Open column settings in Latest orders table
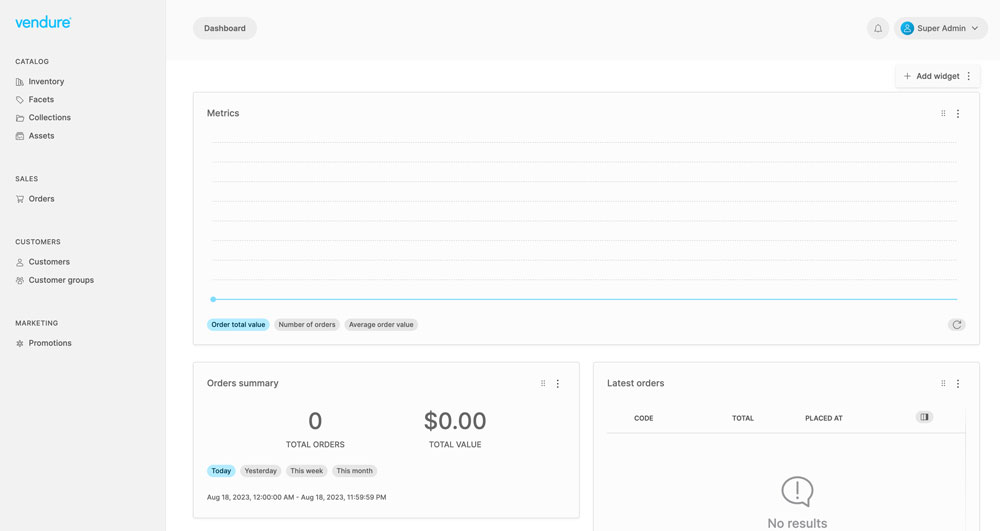This screenshot has width=1000, height=531. click(x=924, y=417)
